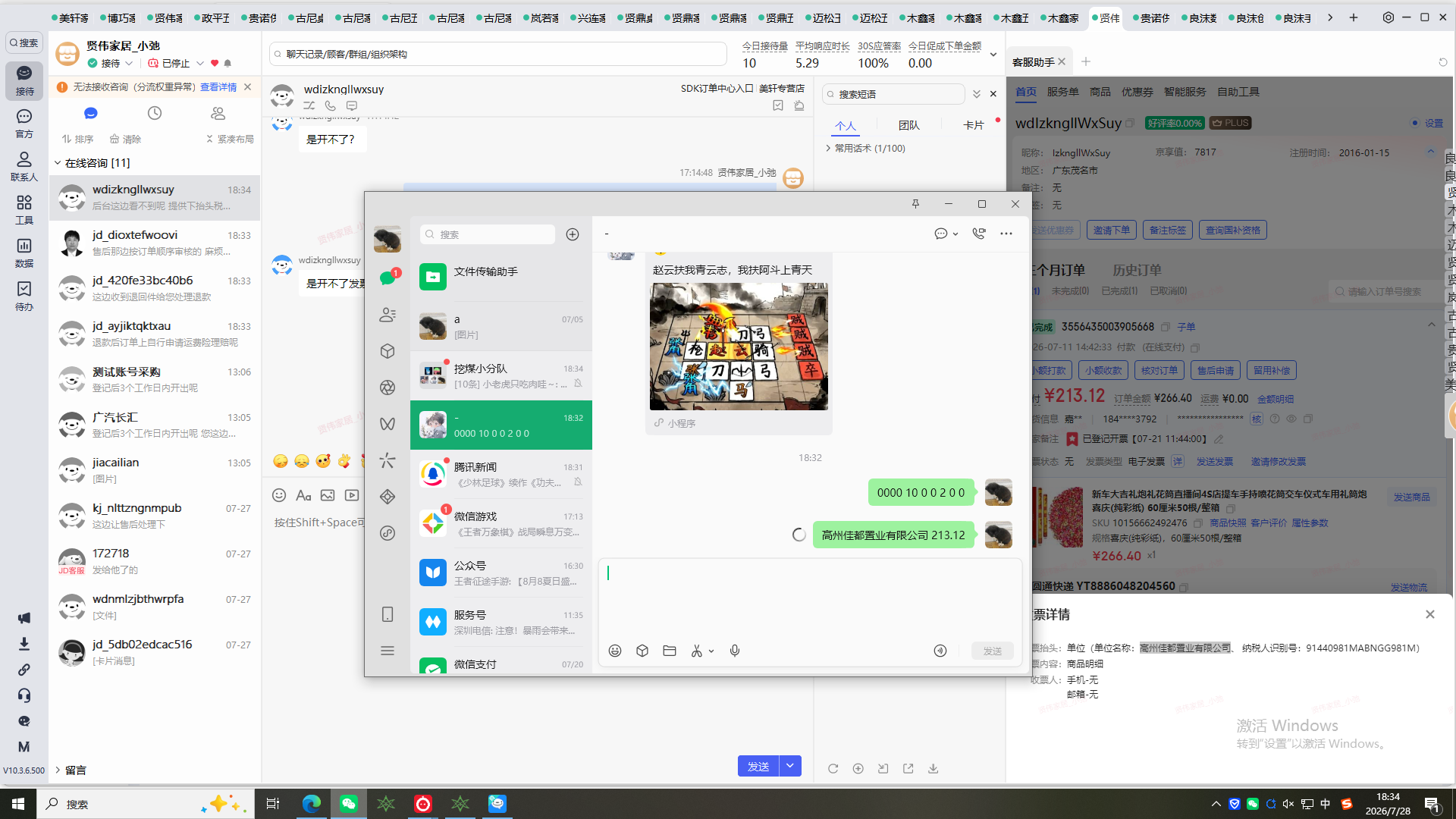Open the jd_dioxtefwoovi conversation
The image size is (1456, 819).
[155, 243]
